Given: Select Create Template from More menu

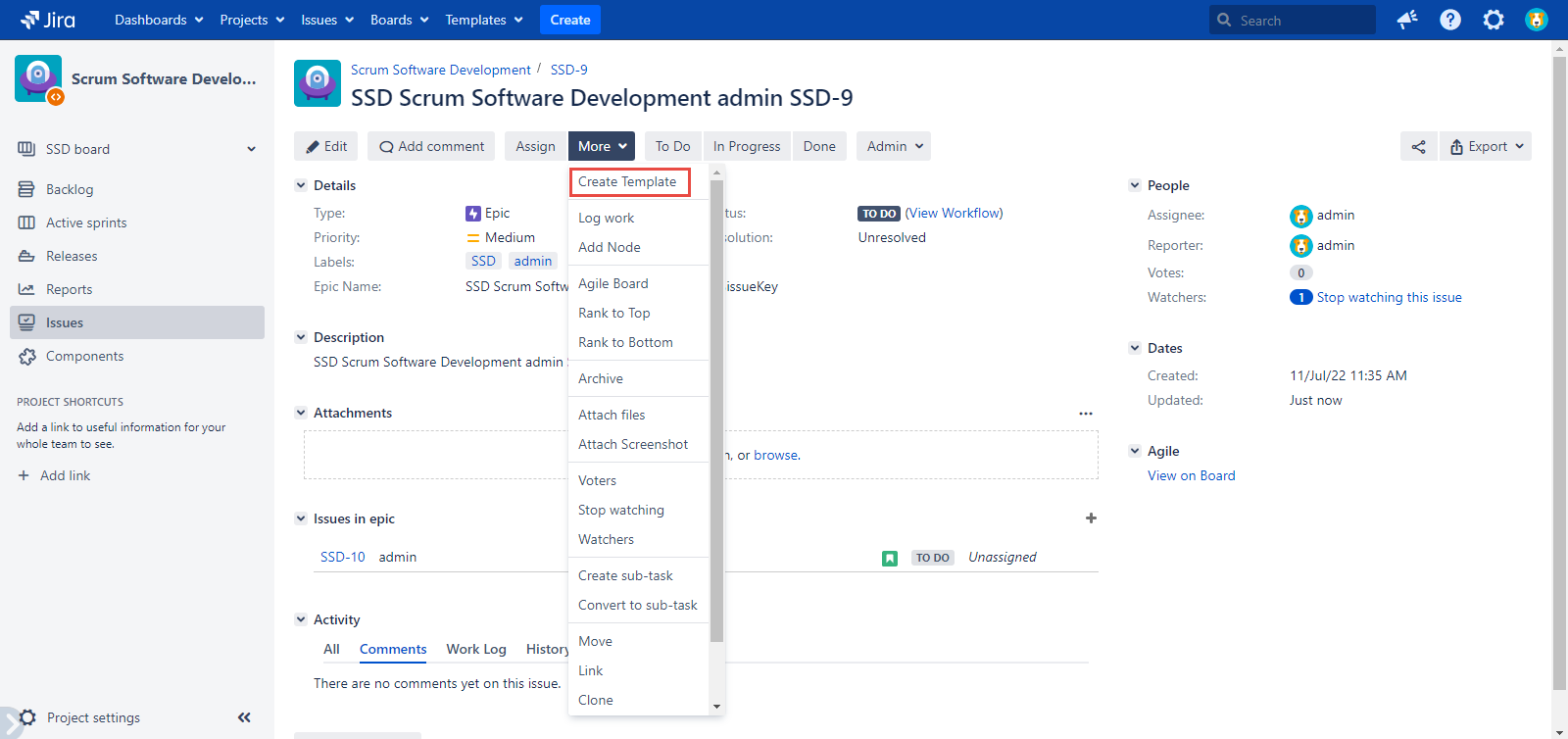Looking at the screenshot, I should [x=628, y=182].
